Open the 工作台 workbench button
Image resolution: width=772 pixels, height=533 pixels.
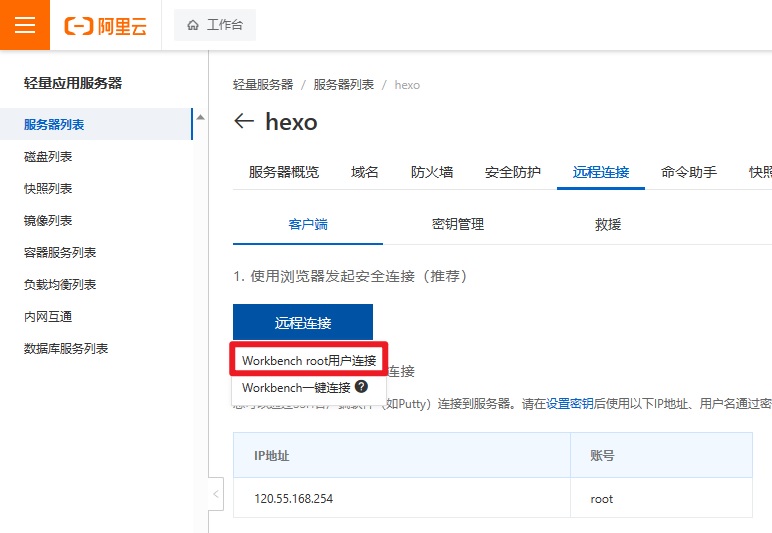tap(215, 25)
